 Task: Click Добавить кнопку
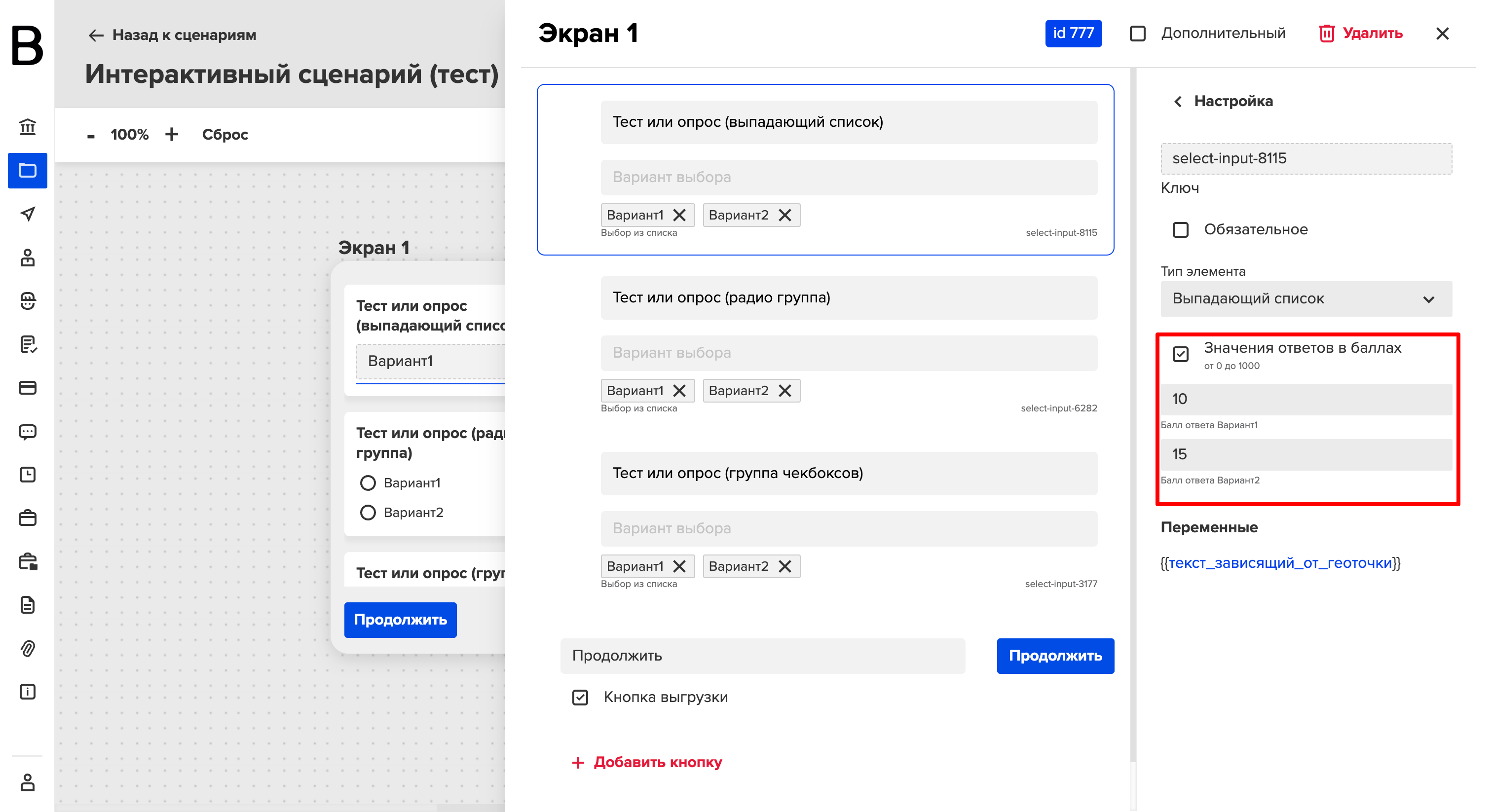[647, 762]
